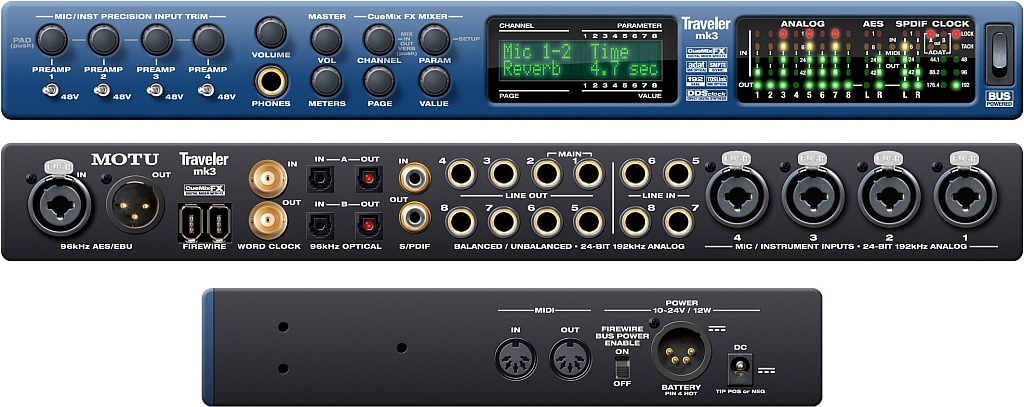Click the S/PDIF OUT RCA connector
The width and height of the screenshot is (1024, 407).
pyautogui.click(x=412, y=220)
